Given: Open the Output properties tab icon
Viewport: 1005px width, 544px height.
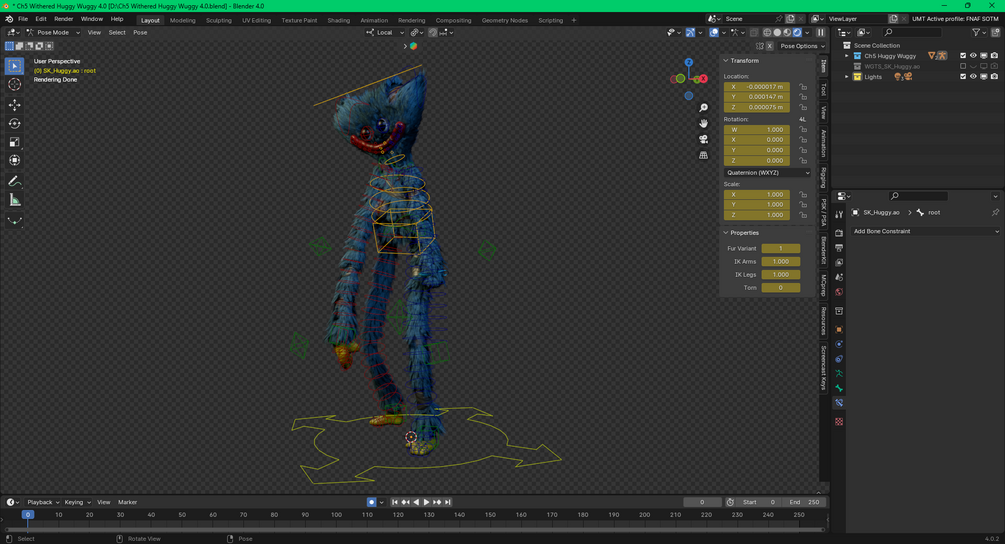Looking at the screenshot, I should coord(839,248).
